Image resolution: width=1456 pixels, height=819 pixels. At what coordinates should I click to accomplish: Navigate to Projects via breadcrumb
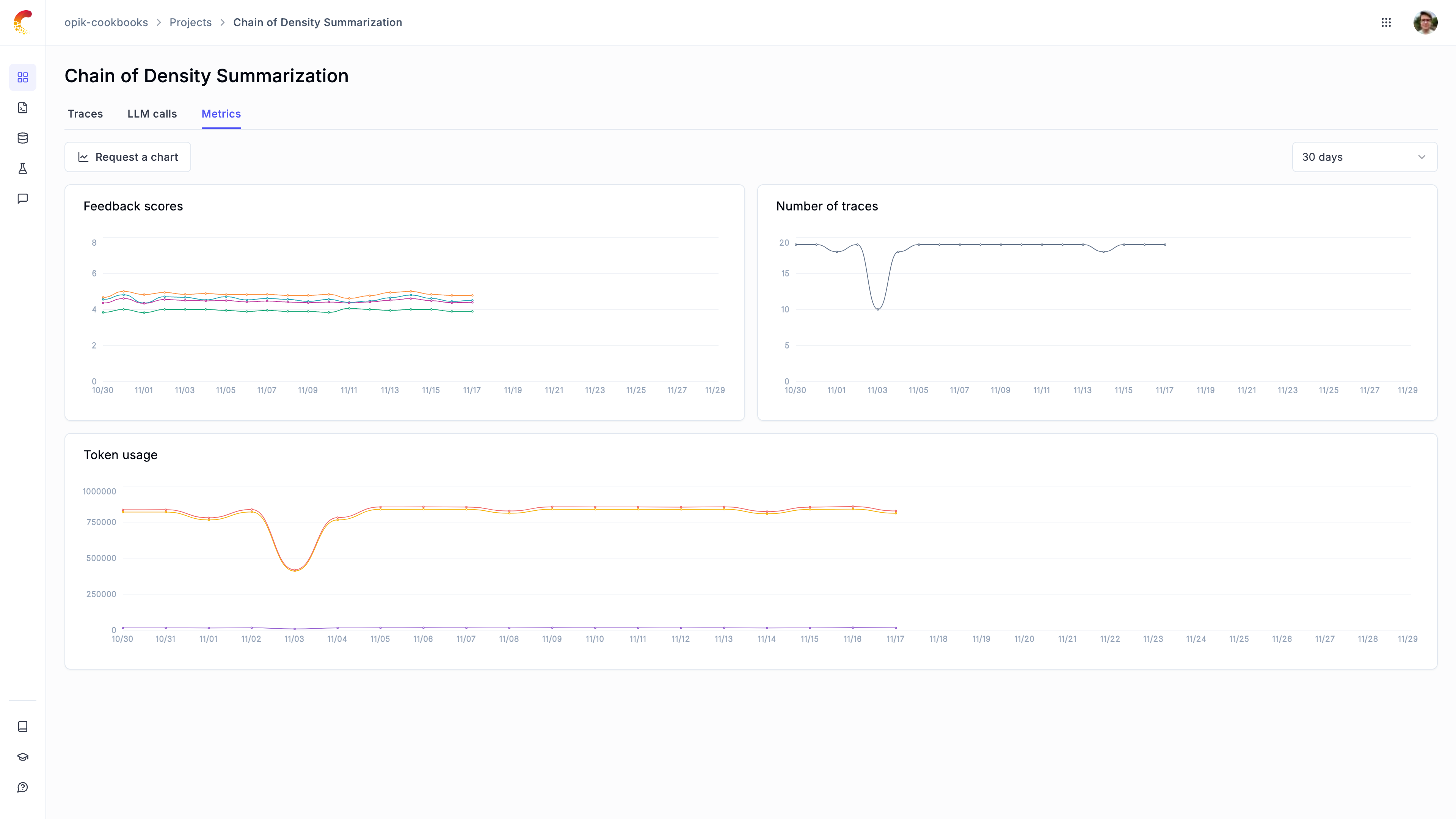point(190,22)
